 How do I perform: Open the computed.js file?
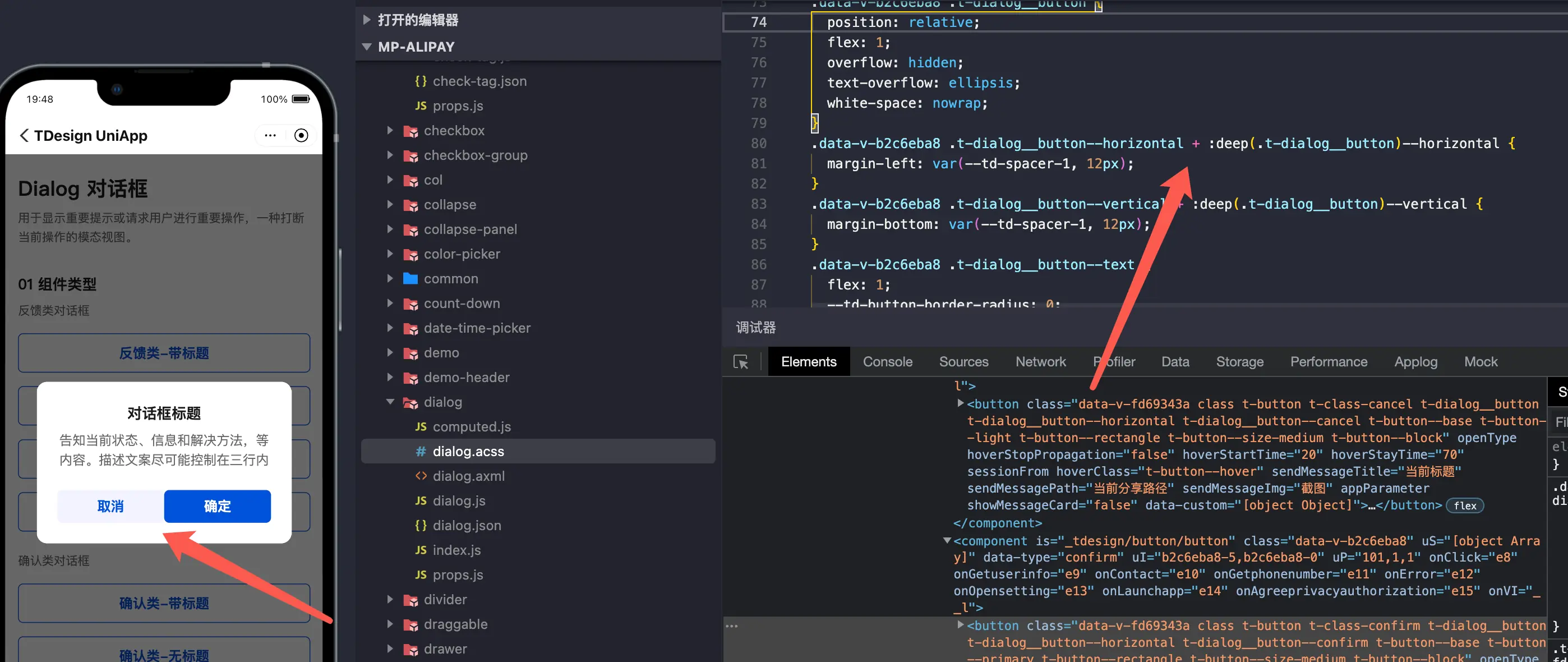coord(471,427)
